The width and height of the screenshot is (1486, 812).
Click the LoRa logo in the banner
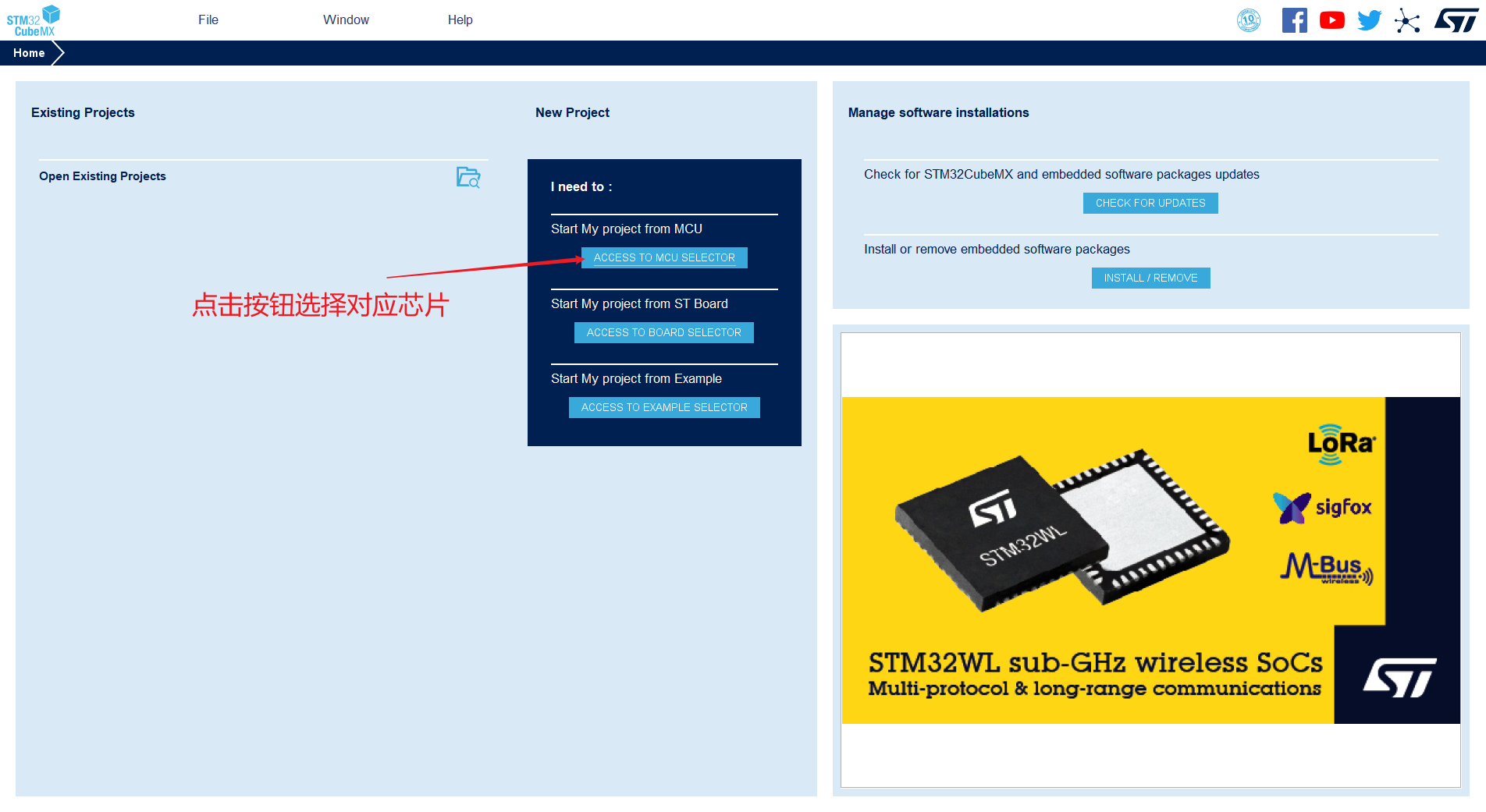coord(1341,444)
